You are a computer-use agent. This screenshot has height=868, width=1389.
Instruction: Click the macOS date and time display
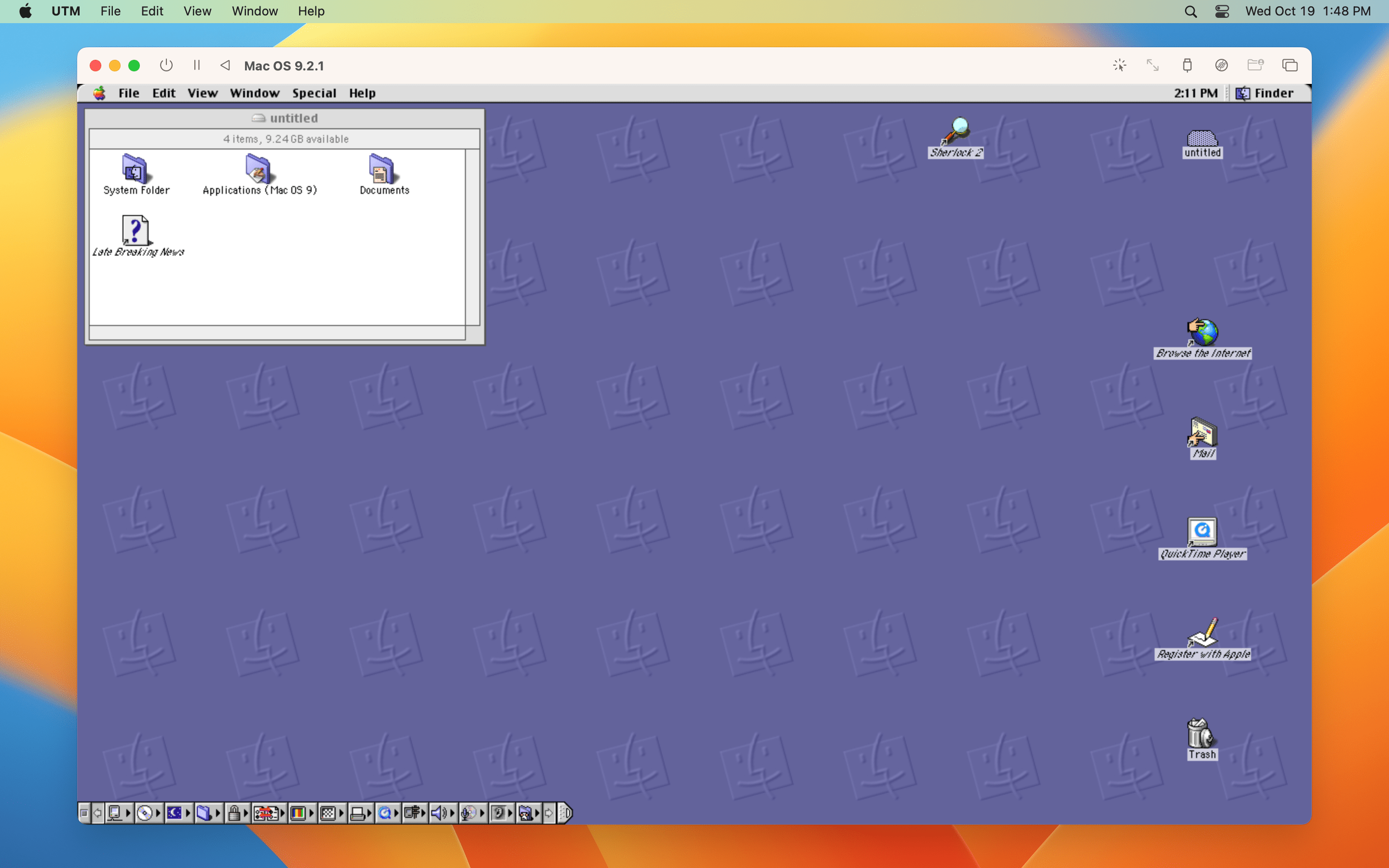click(x=1308, y=11)
